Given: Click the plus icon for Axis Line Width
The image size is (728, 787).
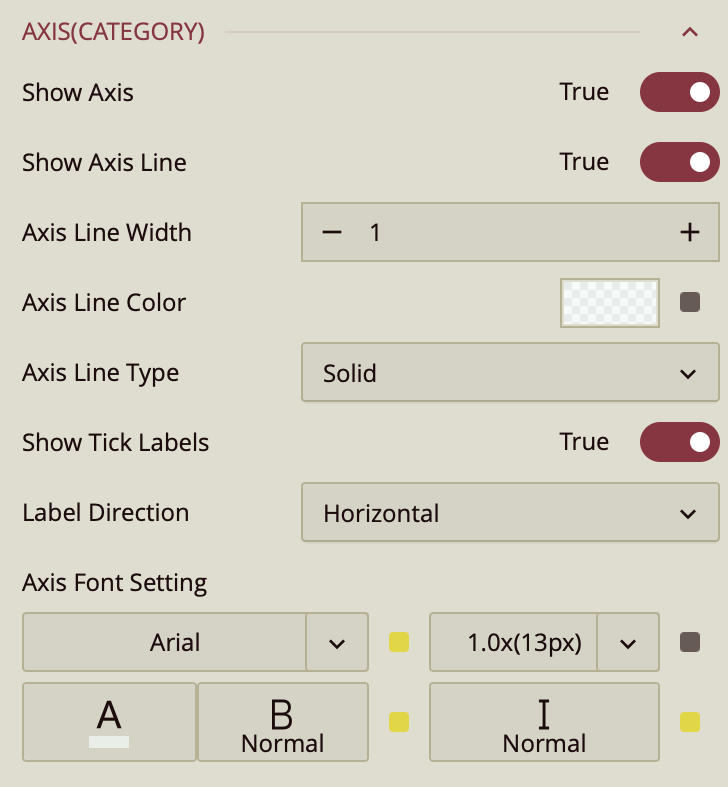Looking at the screenshot, I should 689,232.
